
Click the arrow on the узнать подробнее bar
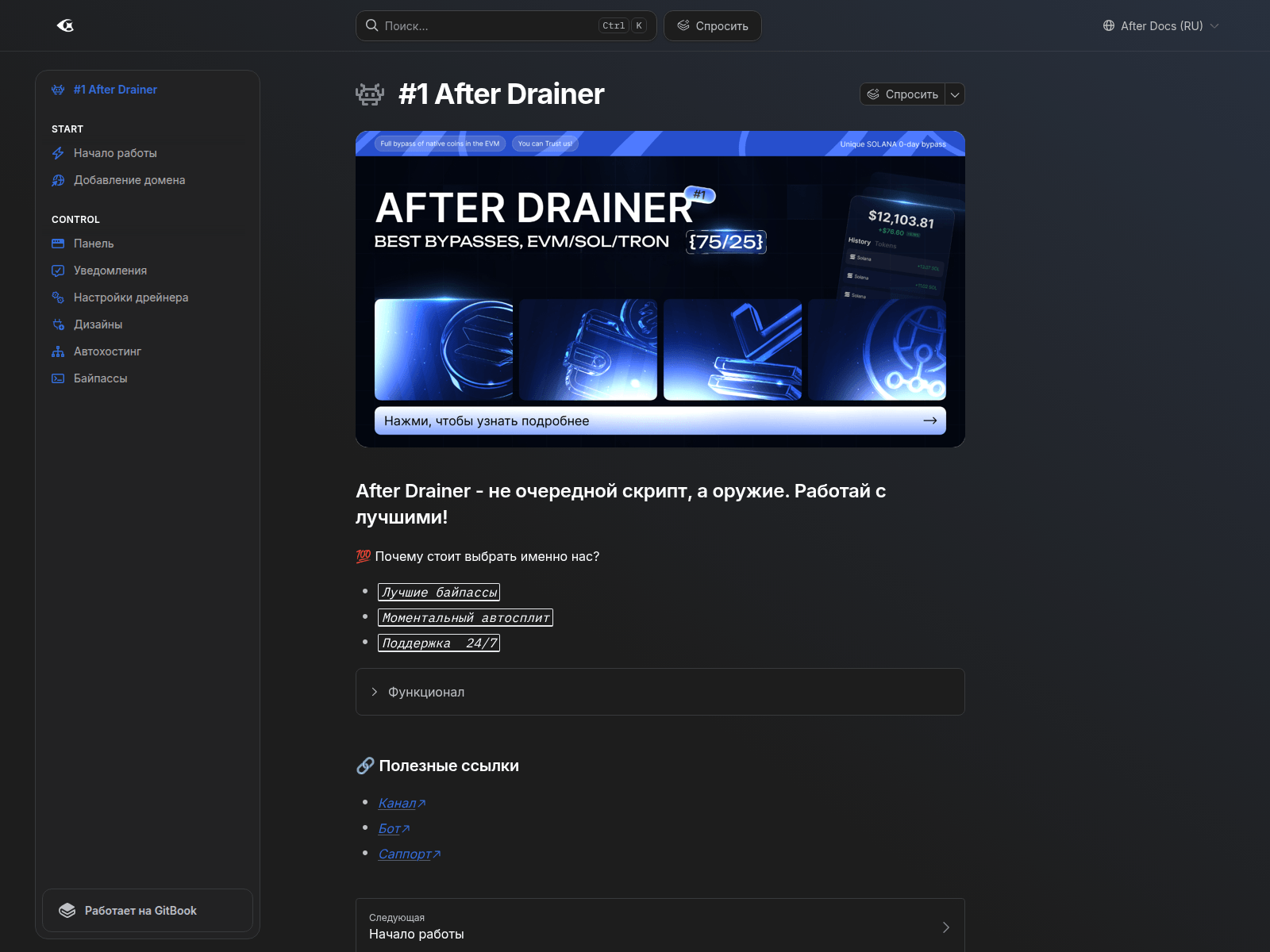click(930, 420)
